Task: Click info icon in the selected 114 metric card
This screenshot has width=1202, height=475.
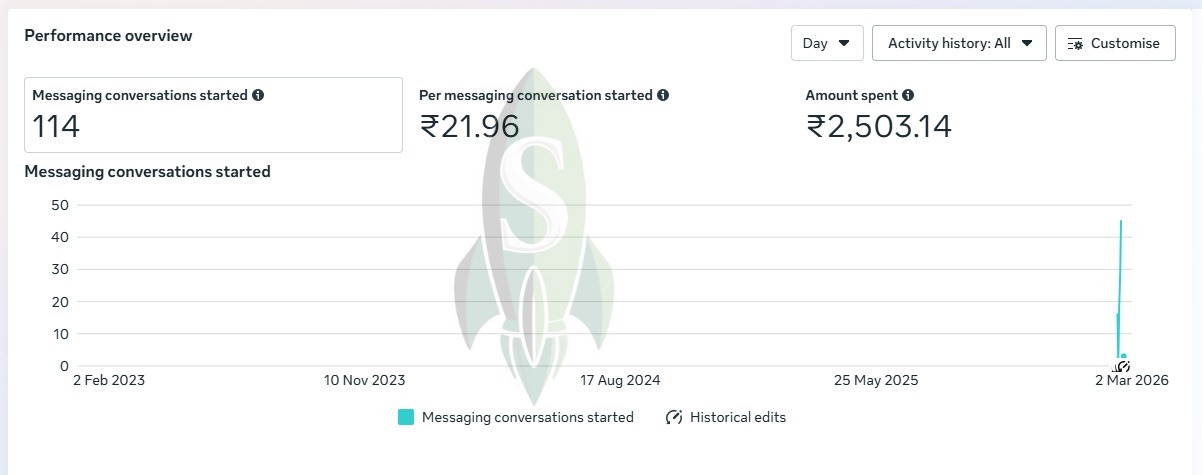Action: (258, 95)
